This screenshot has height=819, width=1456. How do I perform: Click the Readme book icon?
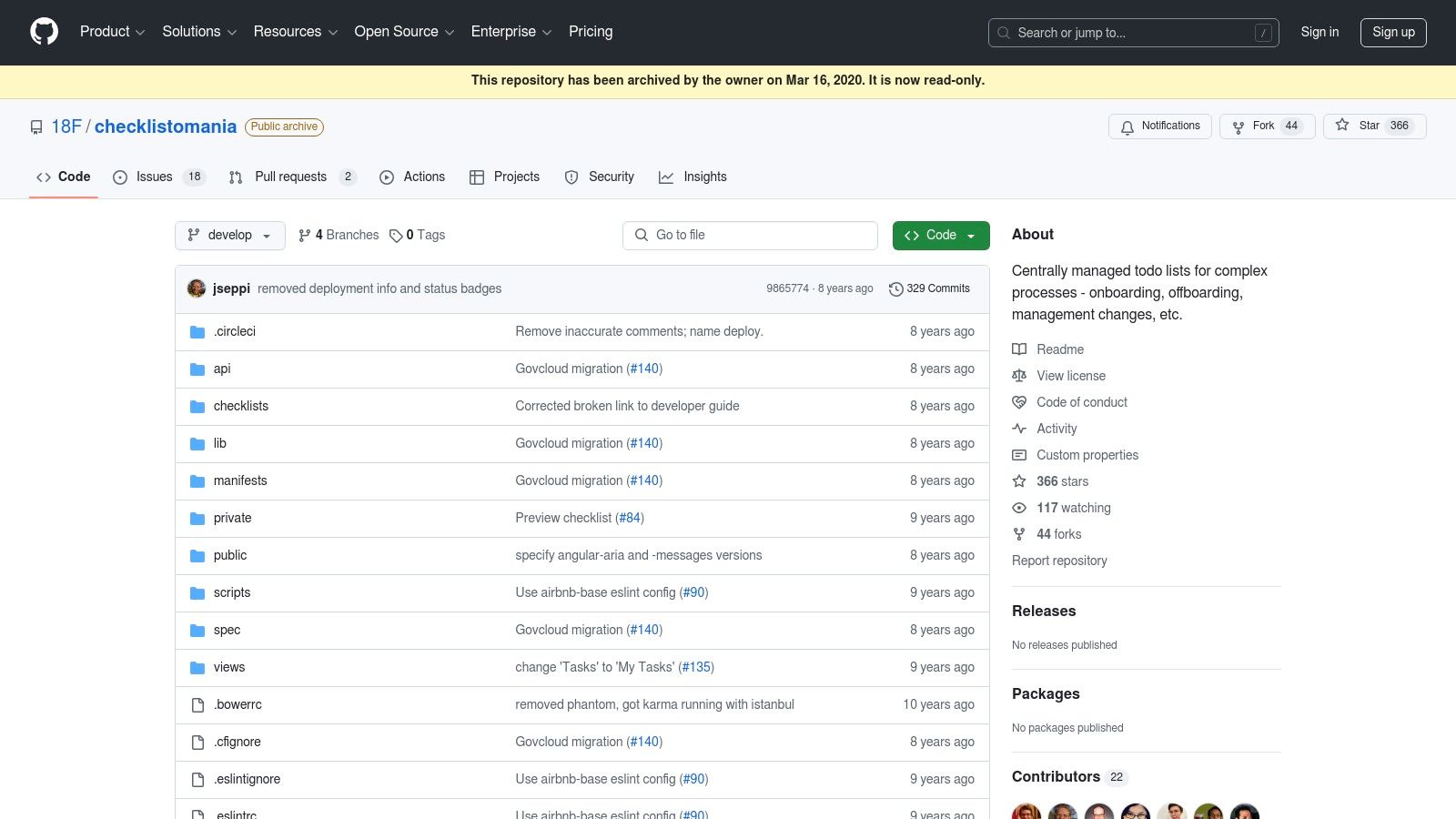(1019, 349)
